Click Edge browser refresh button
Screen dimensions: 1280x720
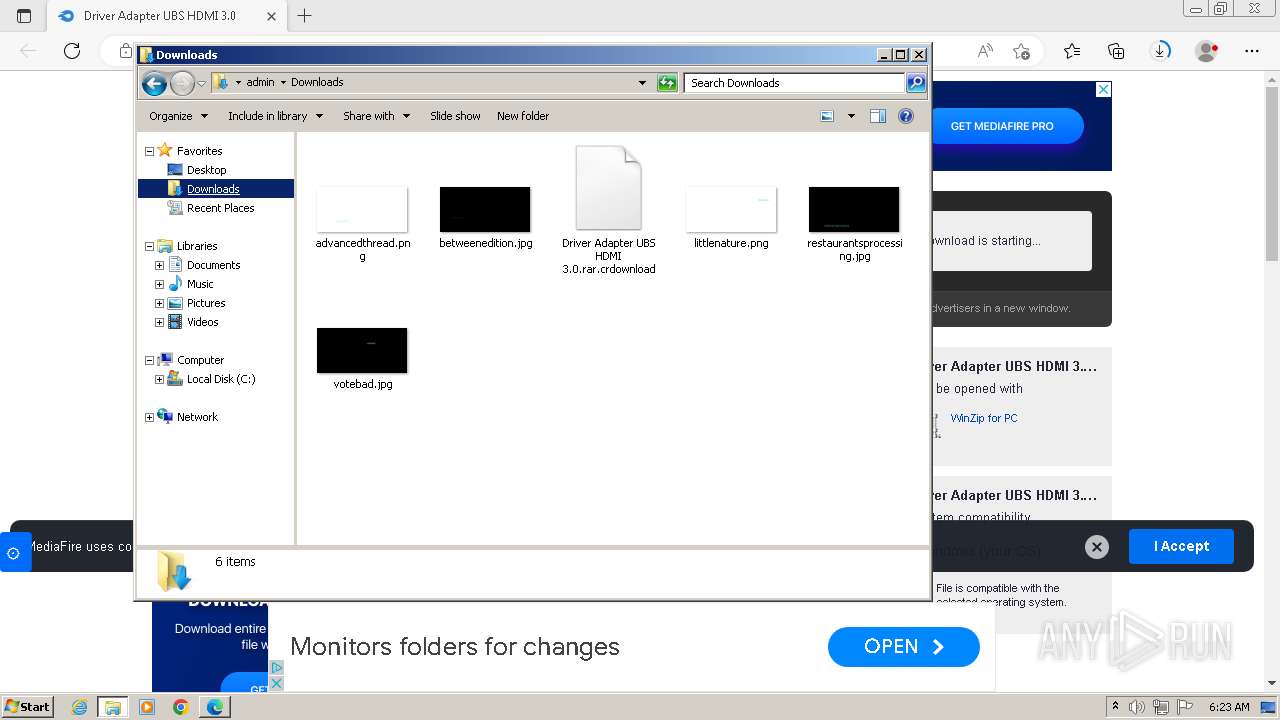point(72,50)
